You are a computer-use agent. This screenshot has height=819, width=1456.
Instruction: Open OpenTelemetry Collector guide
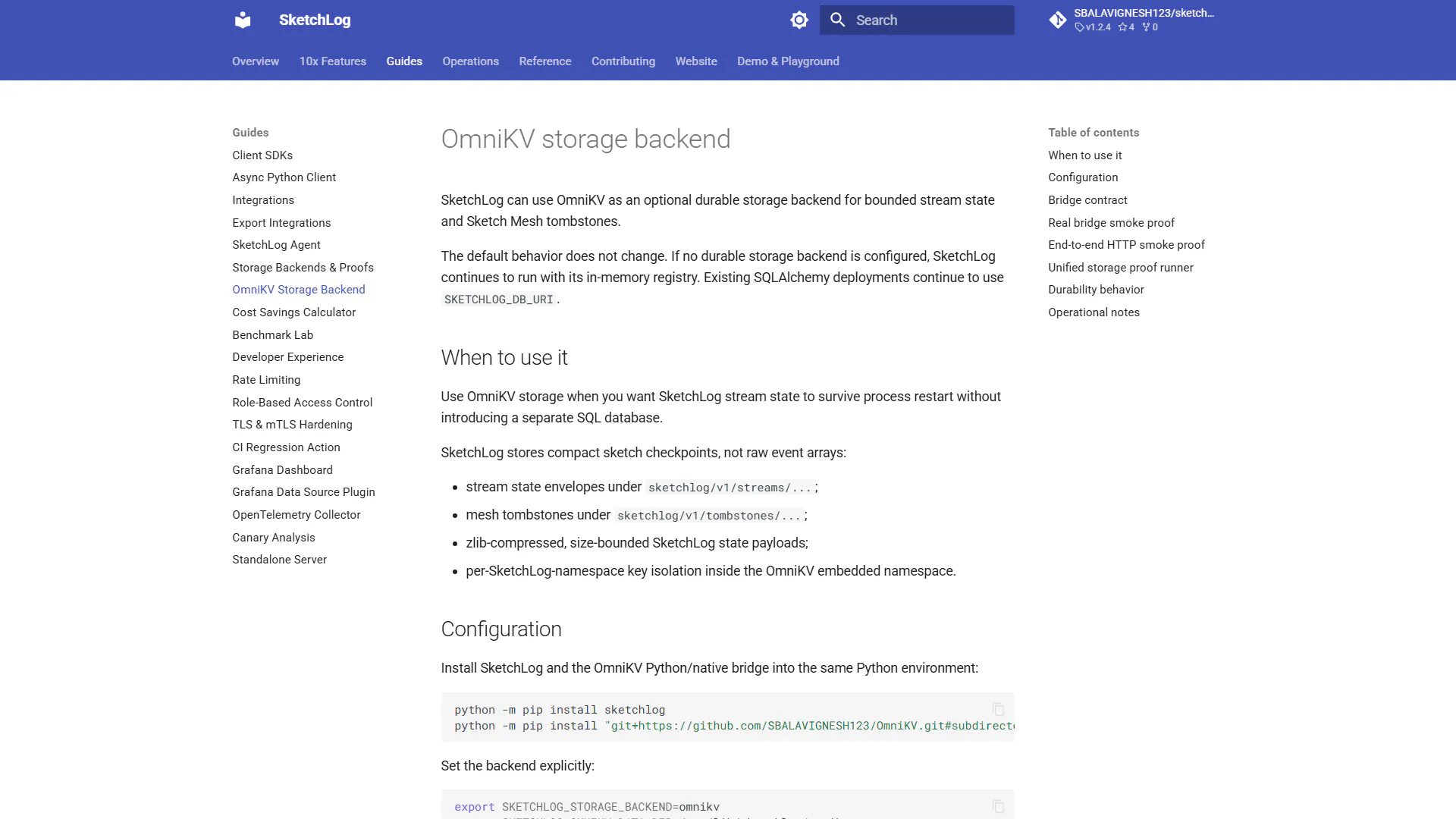297,515
